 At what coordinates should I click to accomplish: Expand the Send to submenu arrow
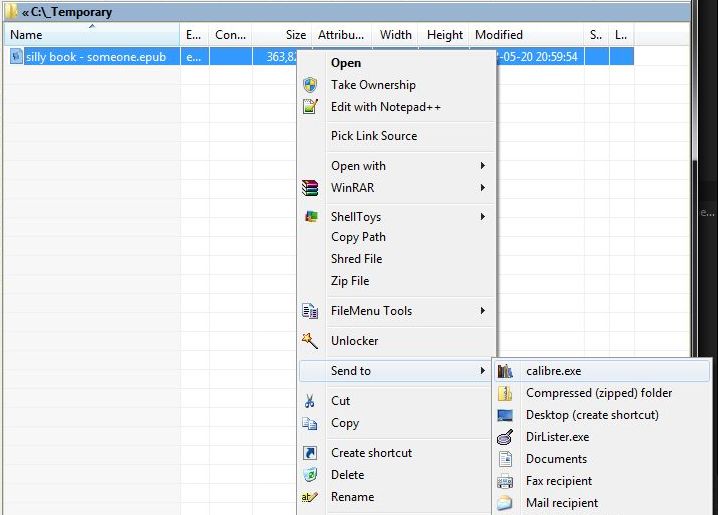tap(483, 371)
